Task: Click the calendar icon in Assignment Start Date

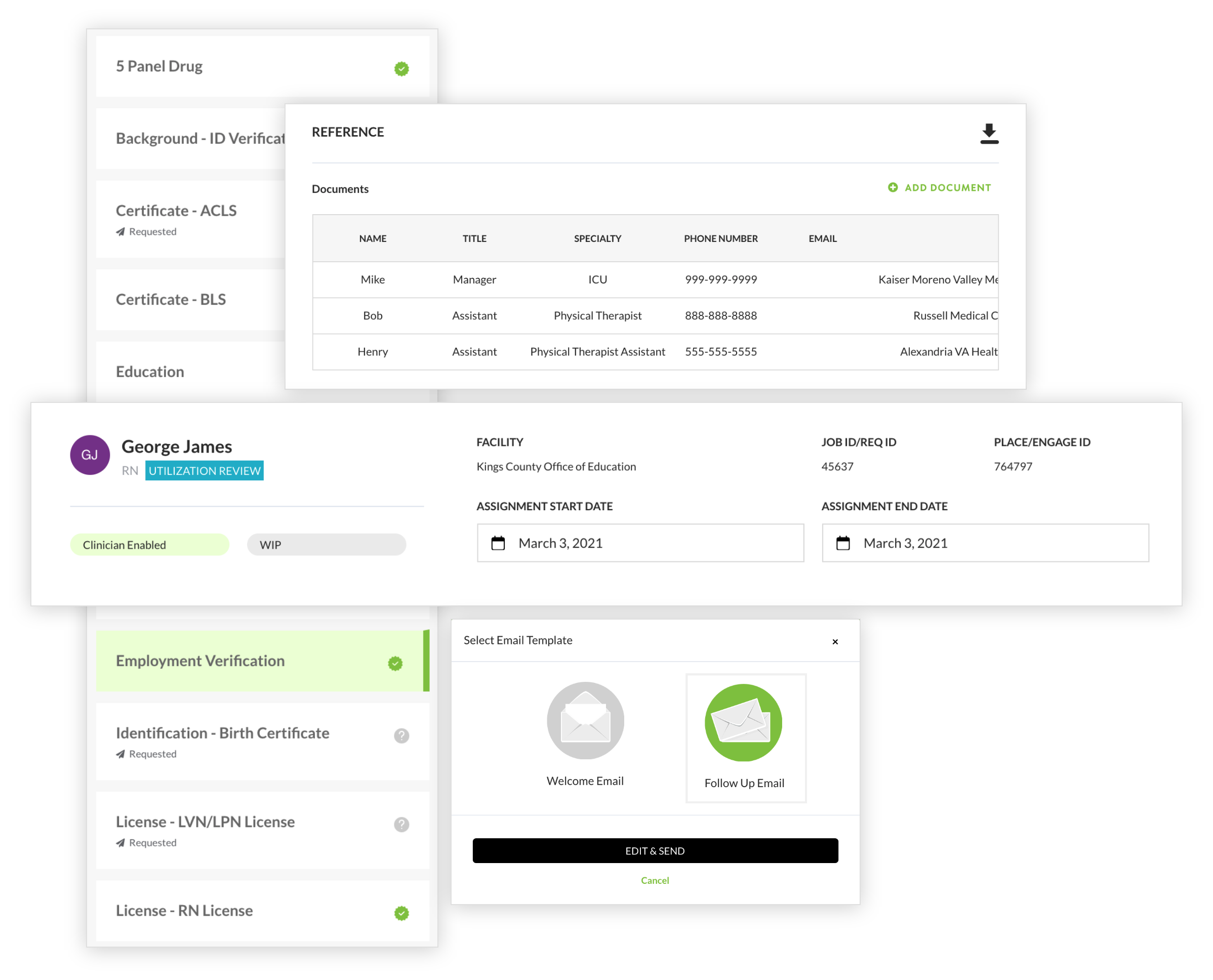Action: [x=498, y=543]
